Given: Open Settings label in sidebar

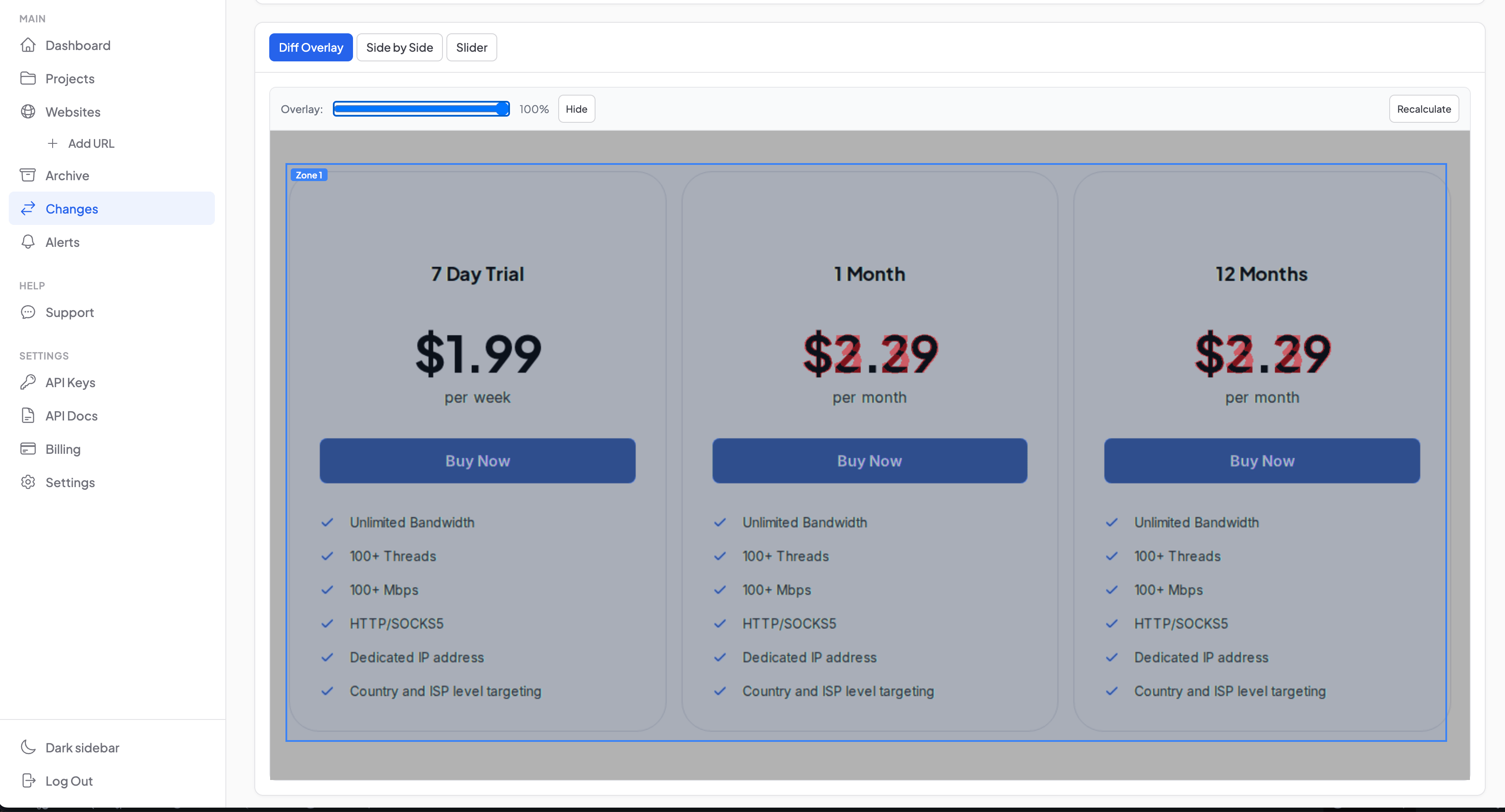Looking at the screenshot, I should tap(70, 483).
